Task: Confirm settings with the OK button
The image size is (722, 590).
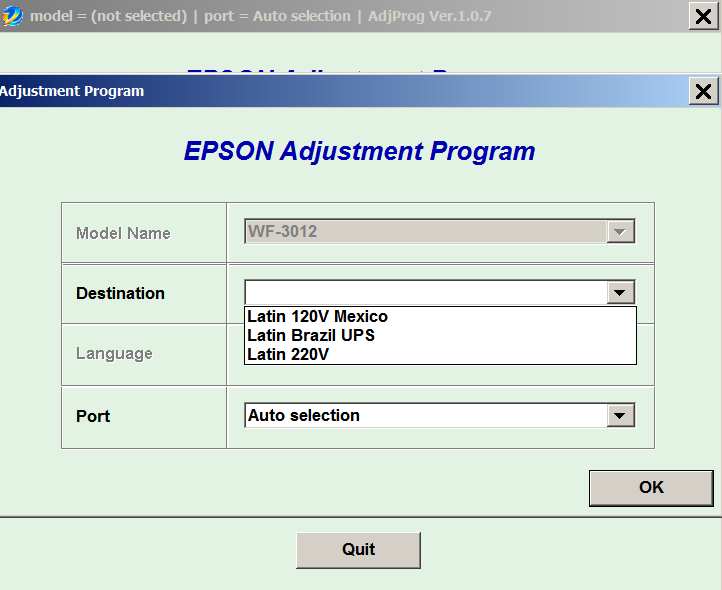Action: coord(651,488)
